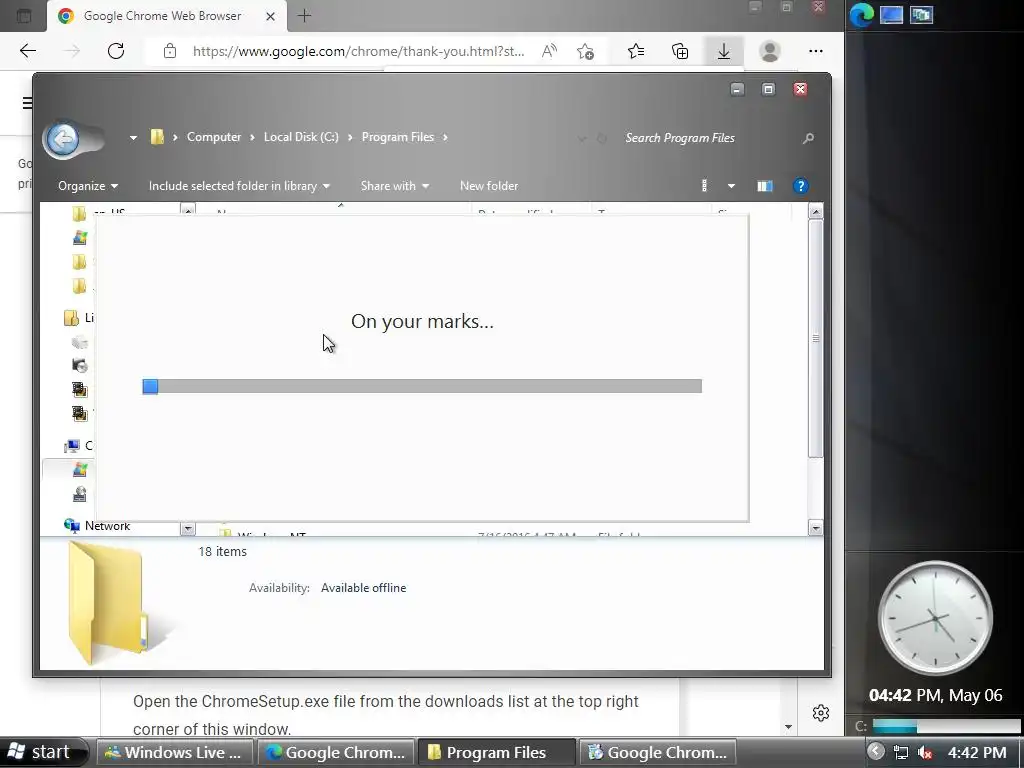Select Local Disk (C:) in breadcrumb
This screenshot has height=768, width=1024.
[x=301, y=137]
